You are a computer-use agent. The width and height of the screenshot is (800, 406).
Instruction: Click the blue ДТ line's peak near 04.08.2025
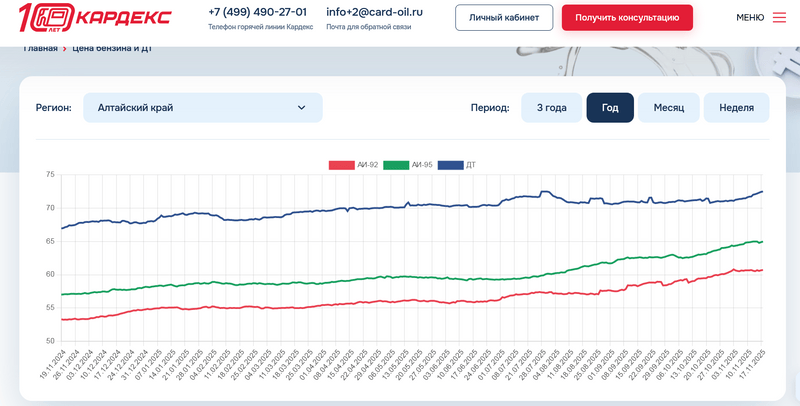pos(543,192)
